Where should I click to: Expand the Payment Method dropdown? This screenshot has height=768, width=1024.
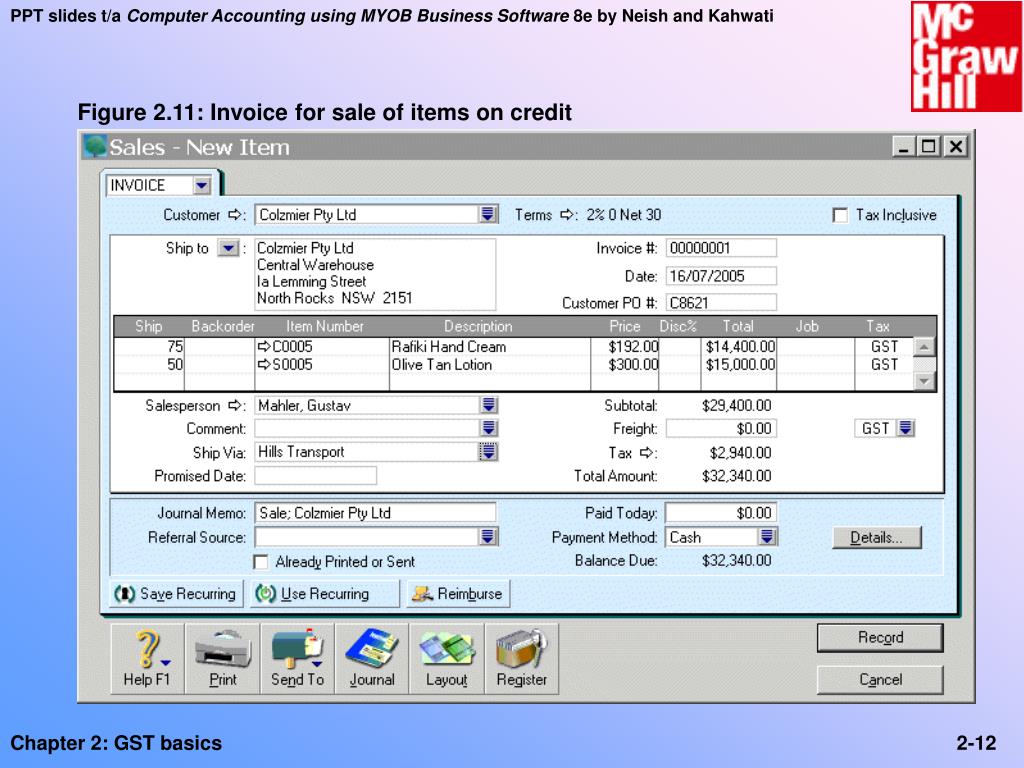point(767,537)
